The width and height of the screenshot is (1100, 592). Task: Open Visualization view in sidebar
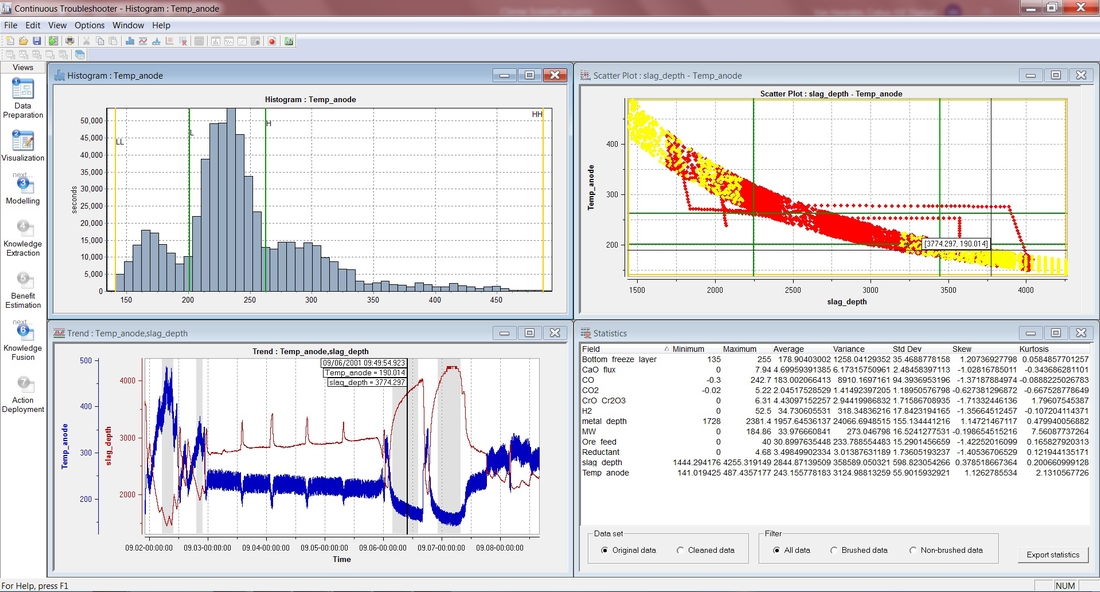[22, 146]
